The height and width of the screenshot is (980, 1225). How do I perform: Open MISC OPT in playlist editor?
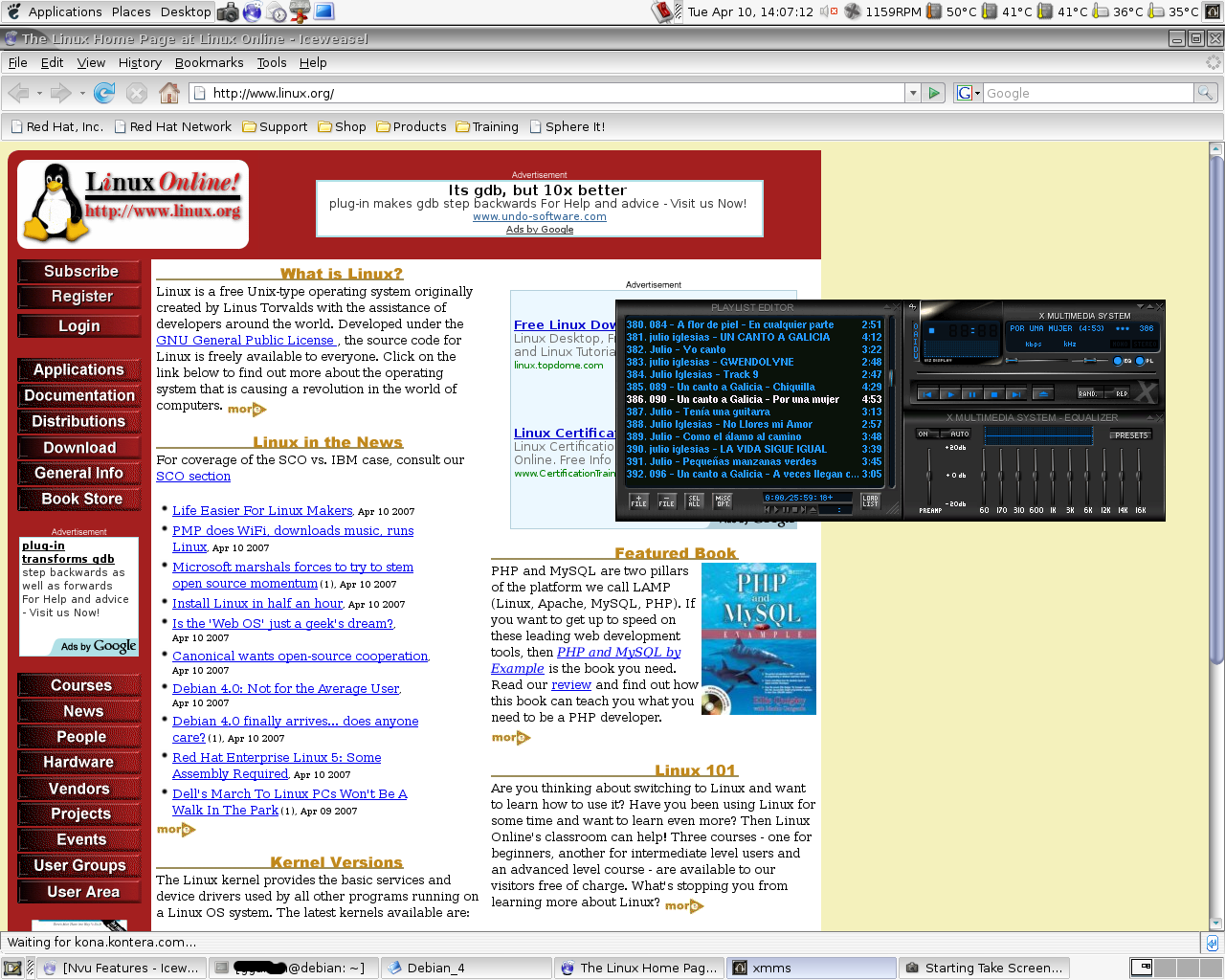click(x=723, y=501)
